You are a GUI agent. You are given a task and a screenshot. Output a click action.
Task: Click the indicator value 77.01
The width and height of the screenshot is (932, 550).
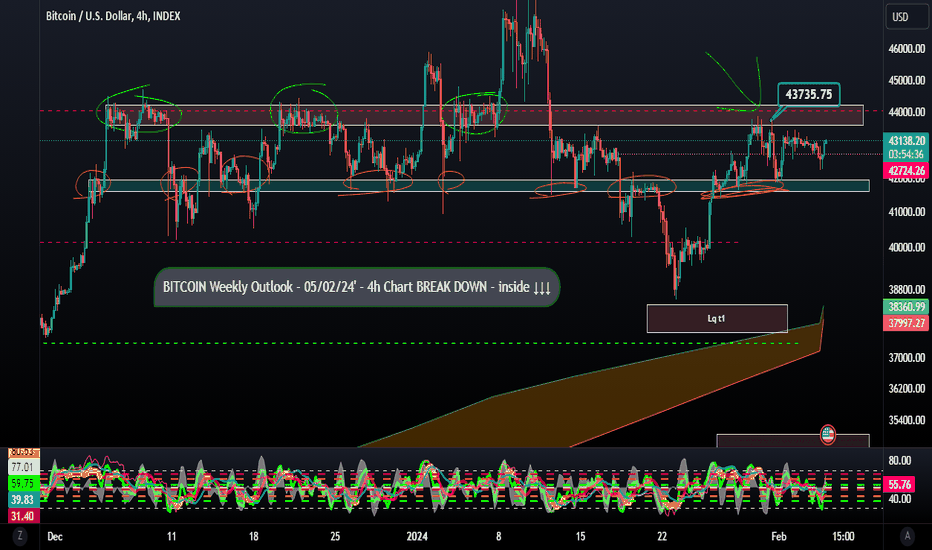coord(23,467)
